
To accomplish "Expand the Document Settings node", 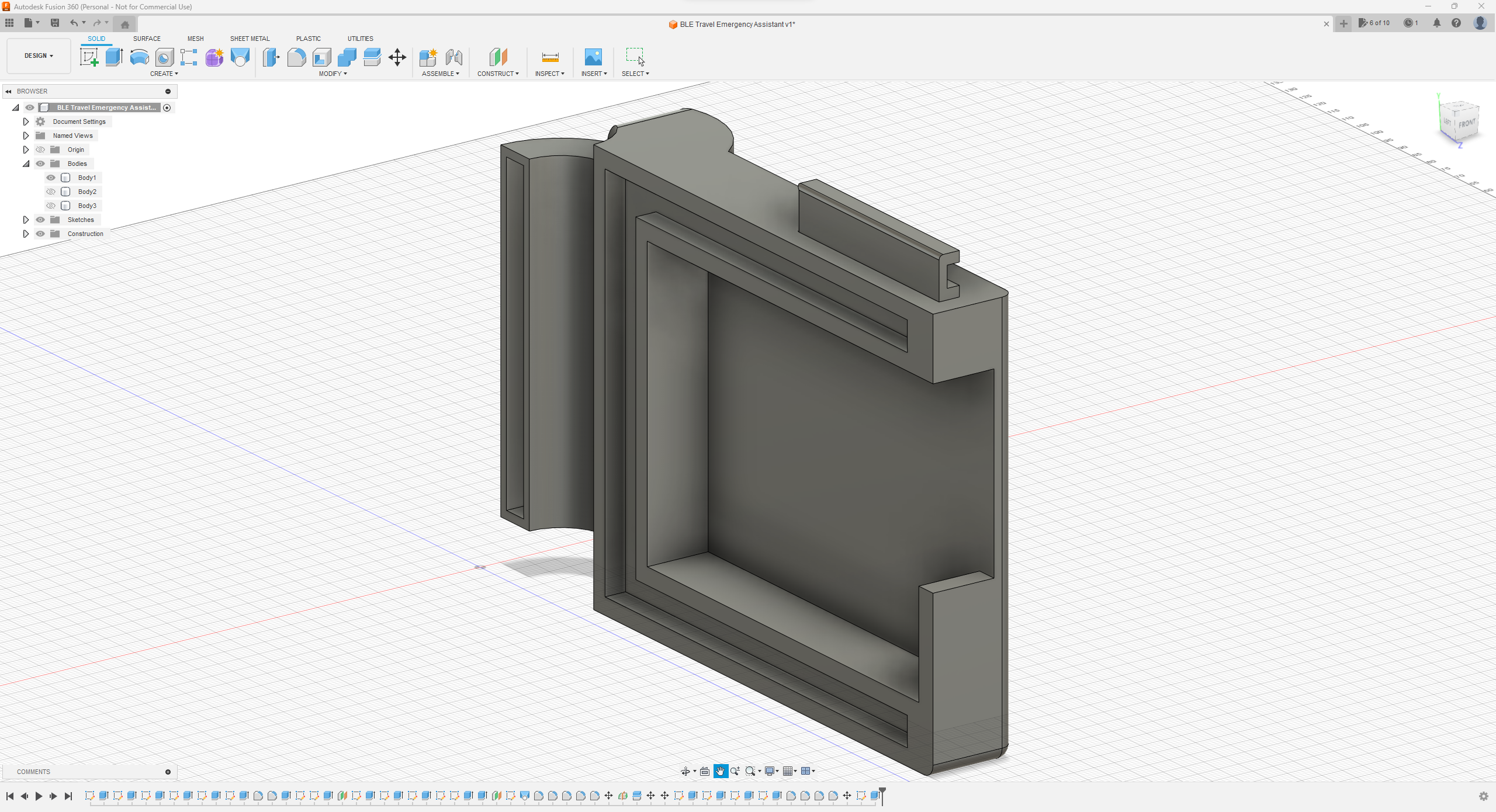I will [26, 122].
